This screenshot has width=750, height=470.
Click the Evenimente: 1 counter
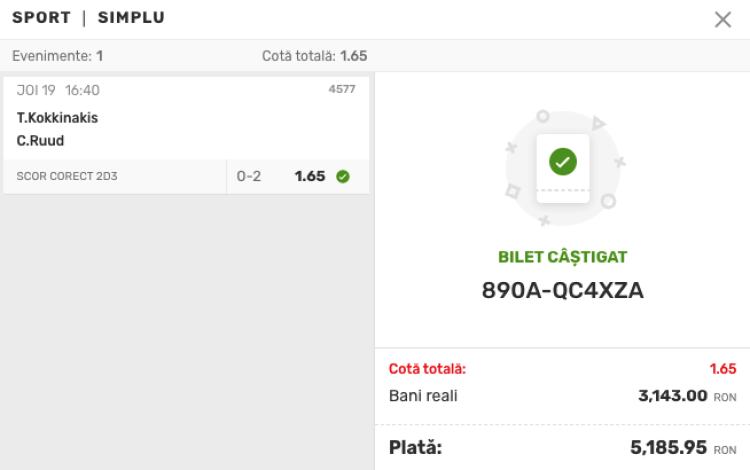point(57,56)
